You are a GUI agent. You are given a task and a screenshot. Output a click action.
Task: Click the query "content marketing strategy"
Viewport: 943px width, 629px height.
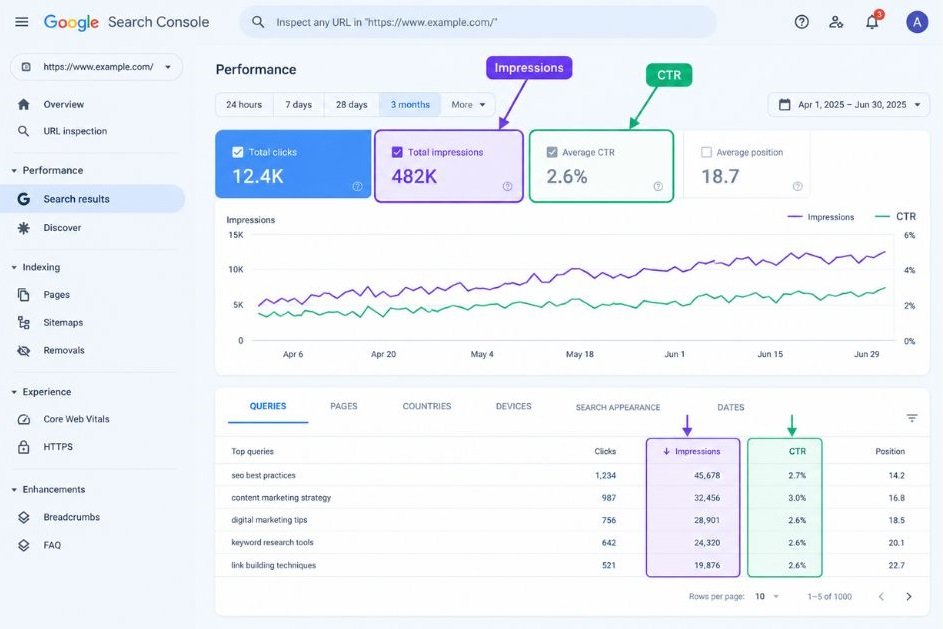click(x=281, y=498)
